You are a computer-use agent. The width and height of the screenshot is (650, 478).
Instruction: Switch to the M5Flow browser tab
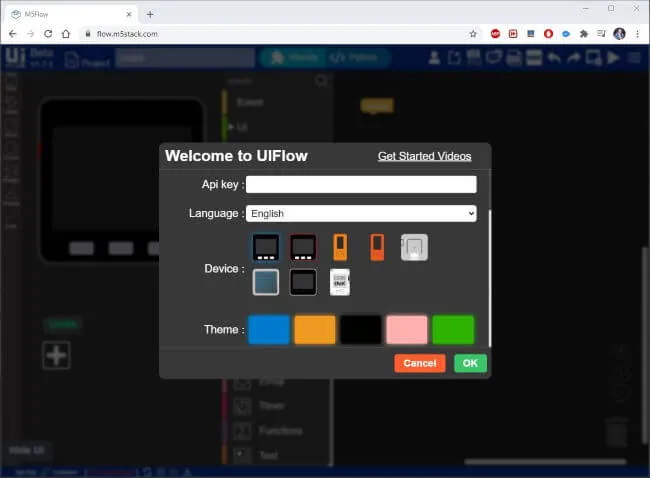pyautogui.click(x=70, y=15)
